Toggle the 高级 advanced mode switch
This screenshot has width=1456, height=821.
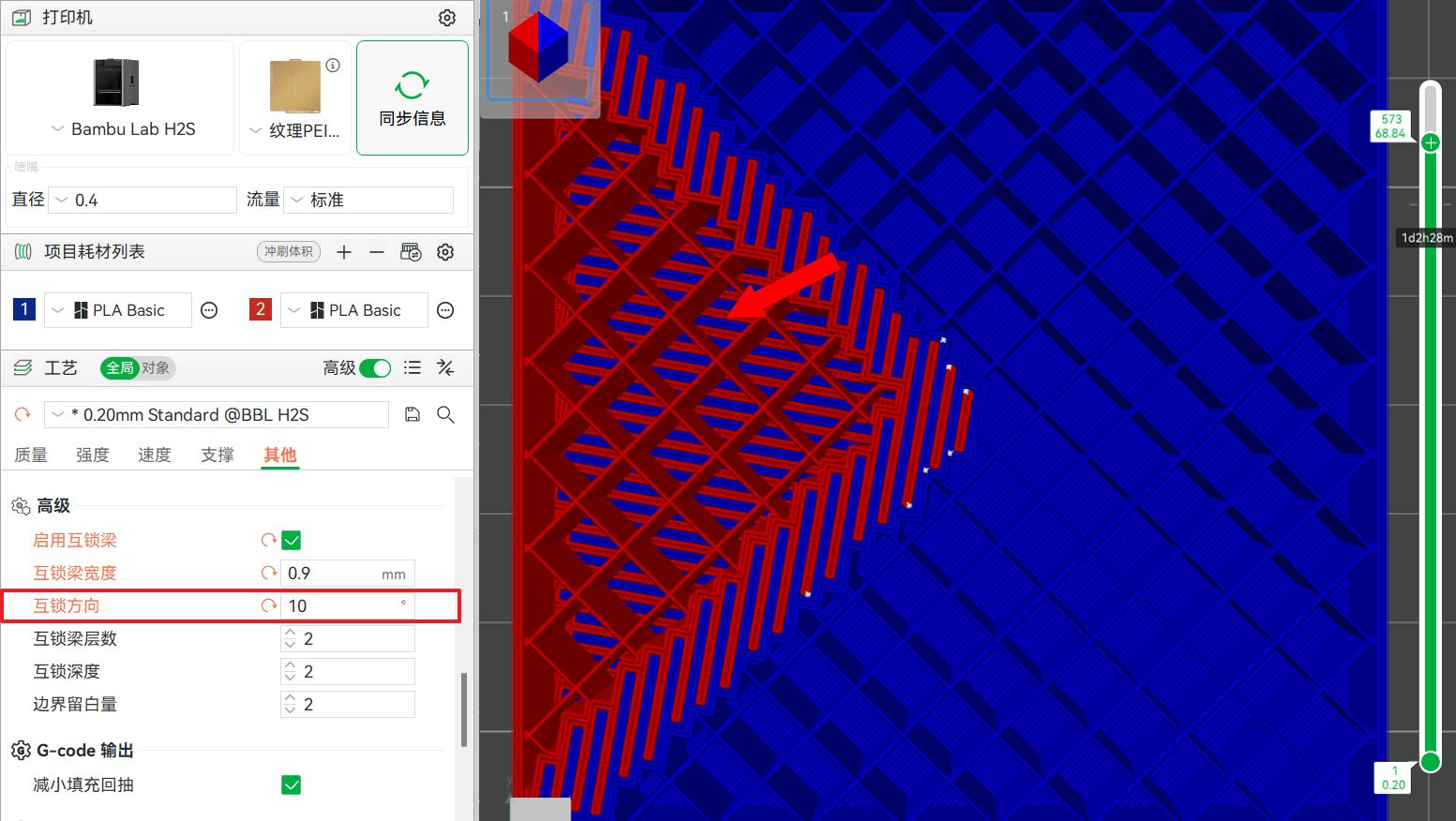(x=375, y=368)
